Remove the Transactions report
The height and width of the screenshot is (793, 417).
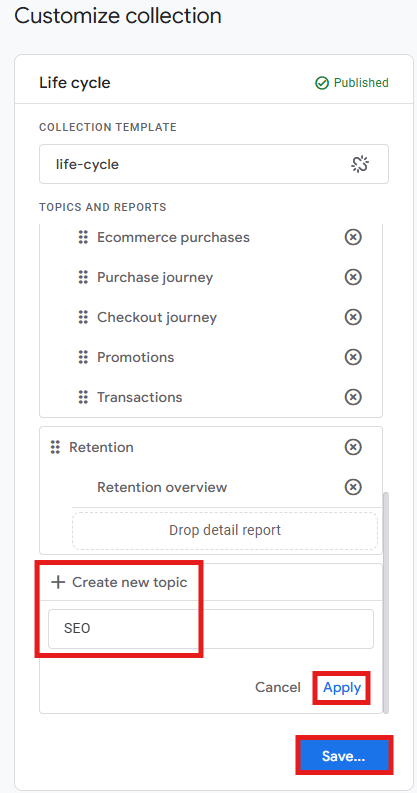coord(353,397)
